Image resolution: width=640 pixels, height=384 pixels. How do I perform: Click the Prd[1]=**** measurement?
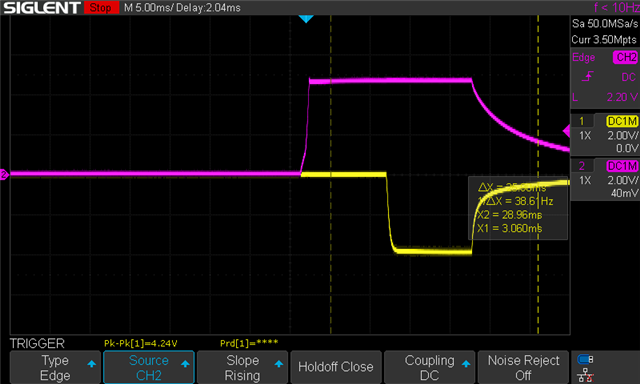pos(249,343)
